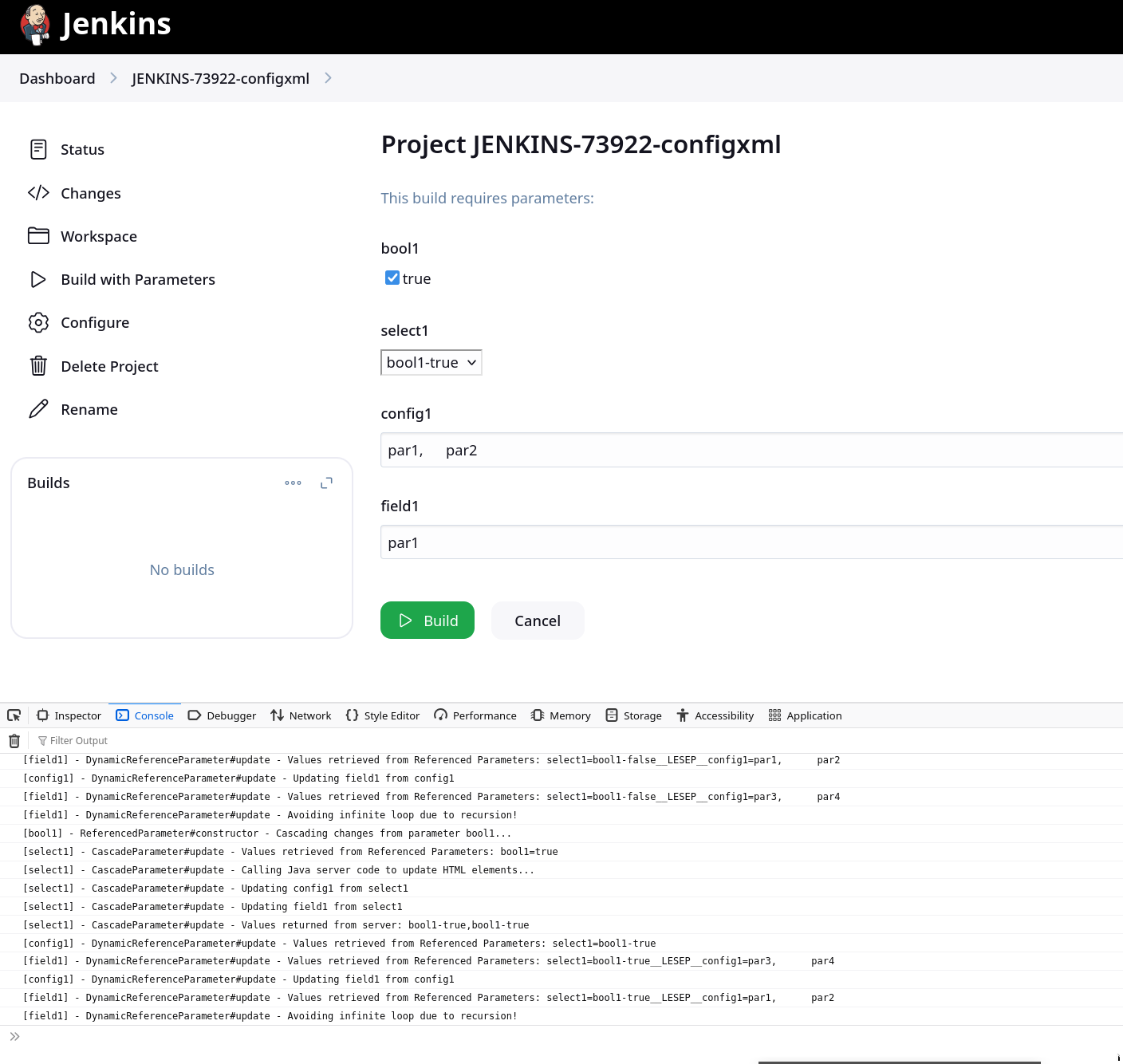Expand the Builds panel to full view
The image size is (1123, 1064).
326,483
